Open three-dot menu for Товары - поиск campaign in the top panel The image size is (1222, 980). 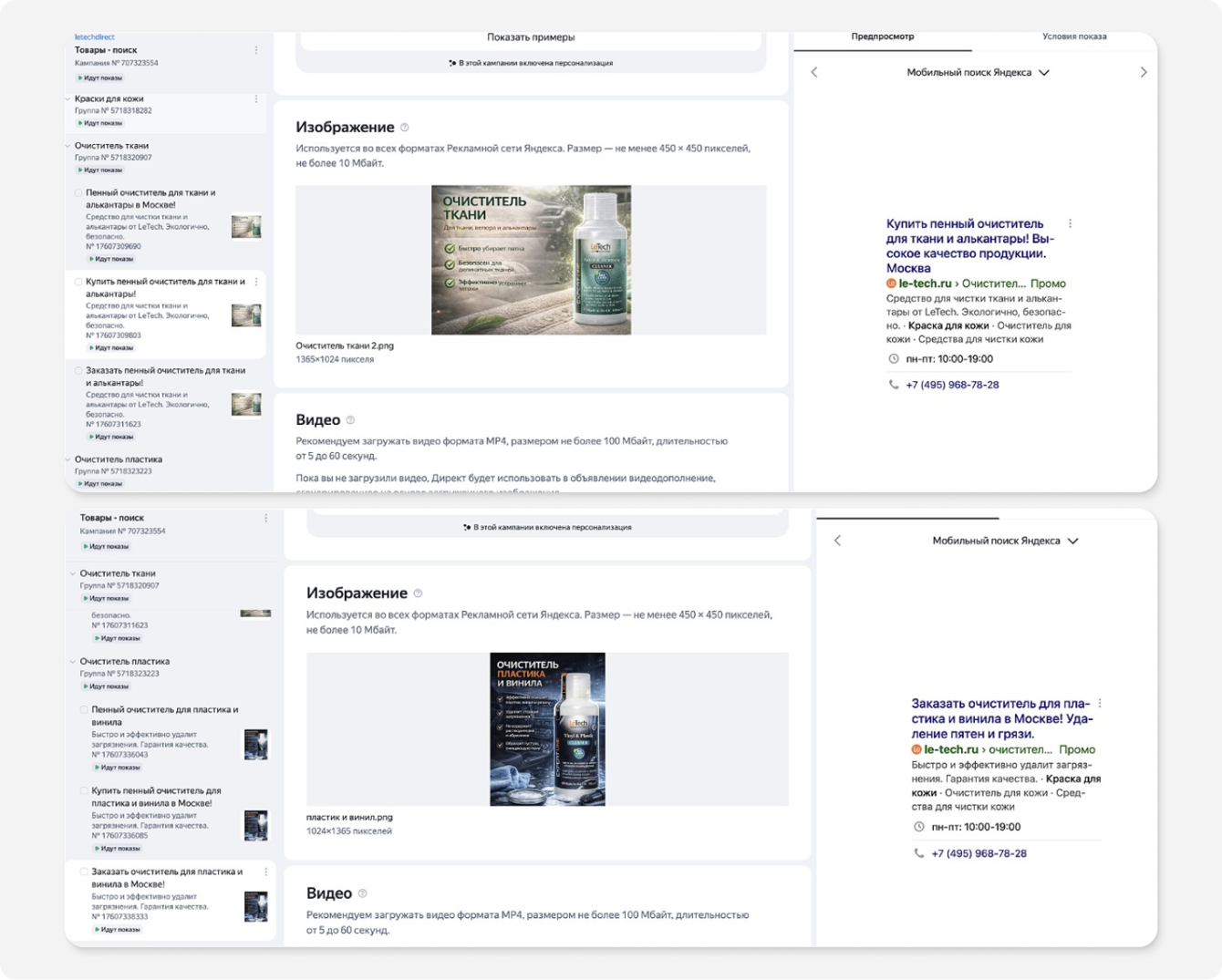(256, 50)
